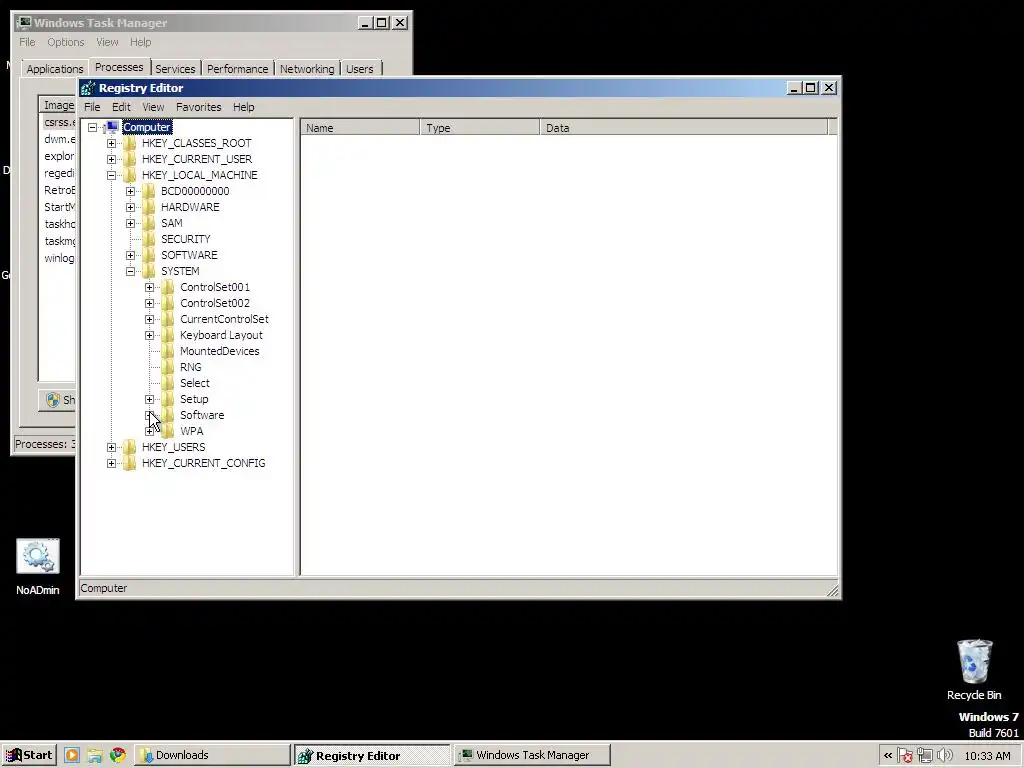
Task: Open the File menu in Registry Editor
Action: pyautogui.click(x=92, y=107)
